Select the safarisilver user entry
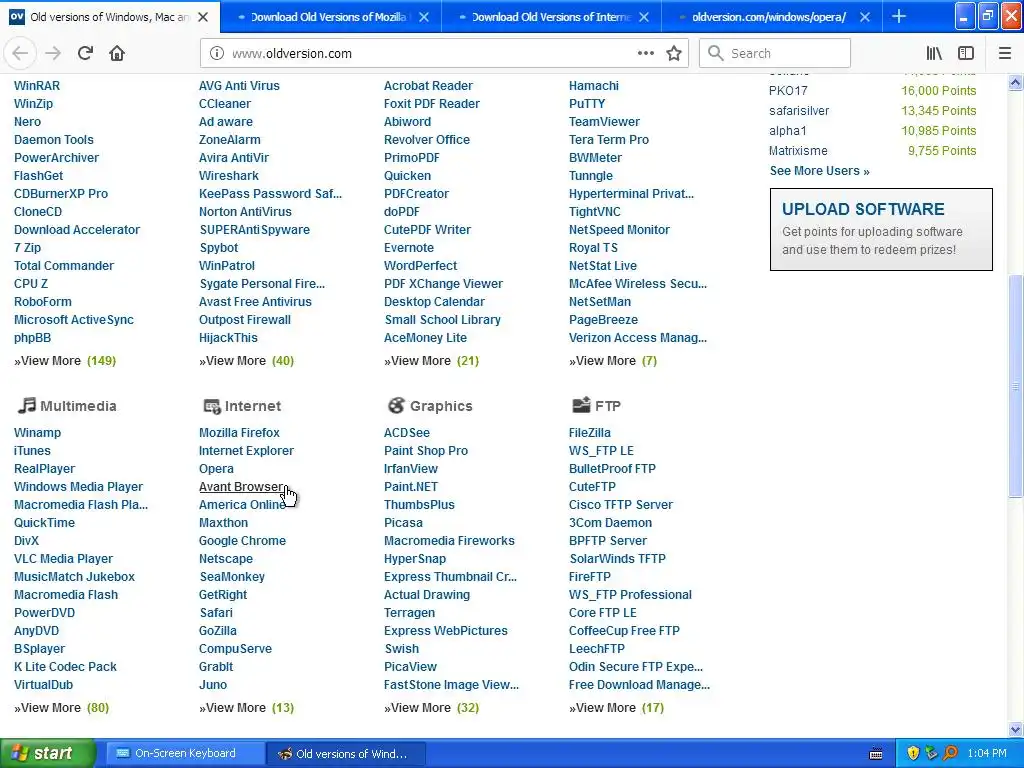The image size is (1024, 768). [x=799, y=111]
